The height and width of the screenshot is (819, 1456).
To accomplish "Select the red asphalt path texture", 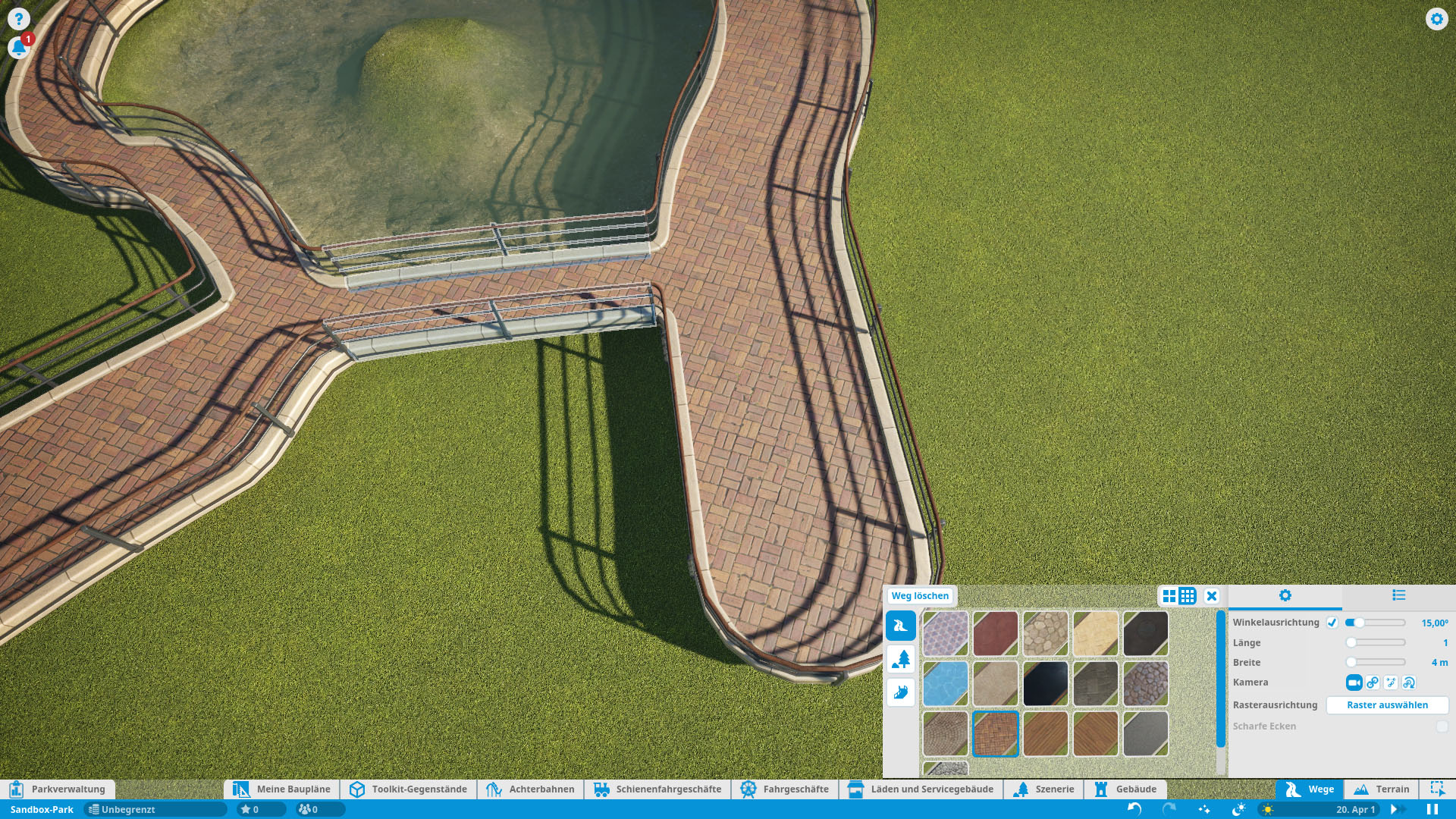I will coord(996,634).
